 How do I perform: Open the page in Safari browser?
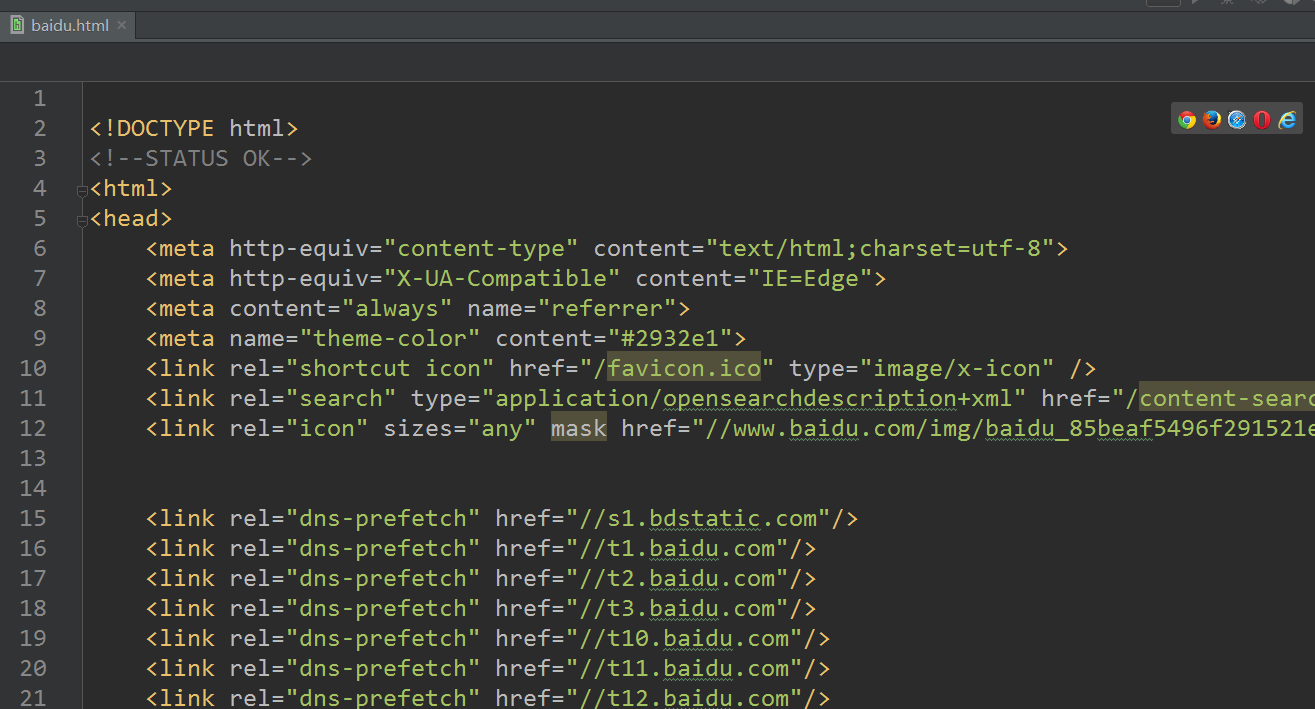[x=1237, y=120]
